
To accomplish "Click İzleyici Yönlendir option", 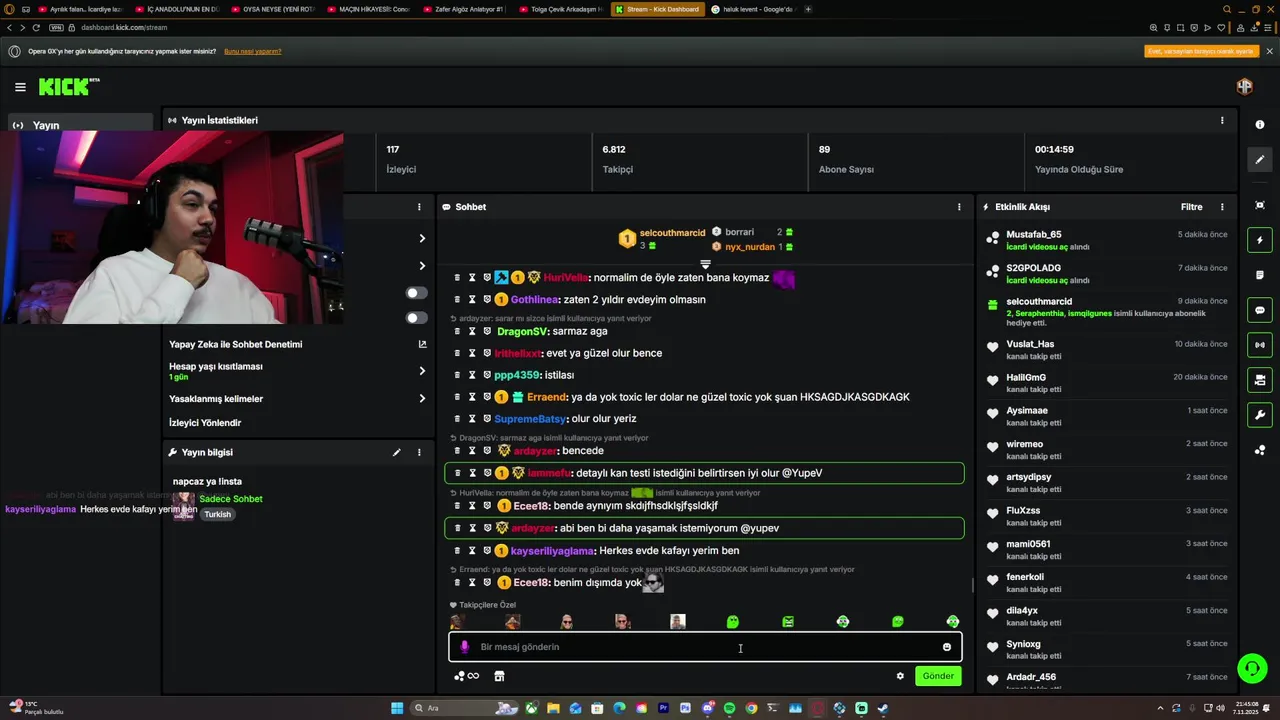I will click(205, 422).
